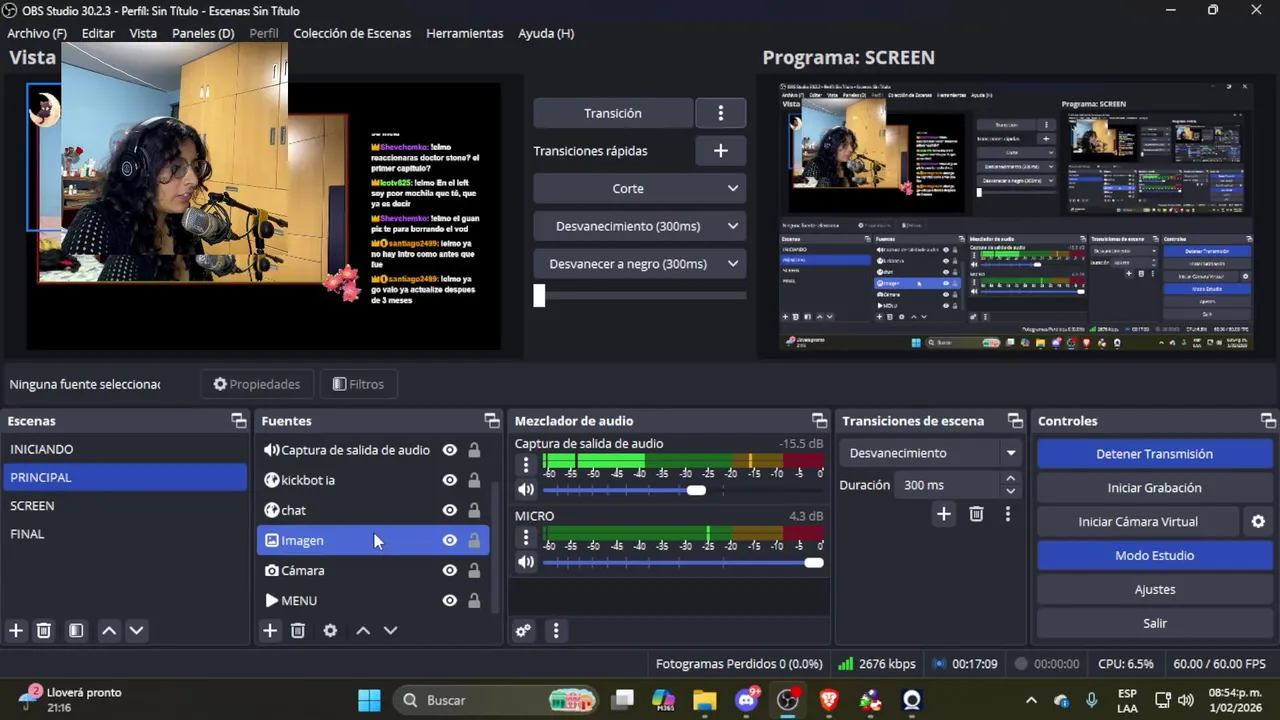Click Detener Transmisión button
Viewport: 1280px width, 720px height.
click(x=1154, y=454)
